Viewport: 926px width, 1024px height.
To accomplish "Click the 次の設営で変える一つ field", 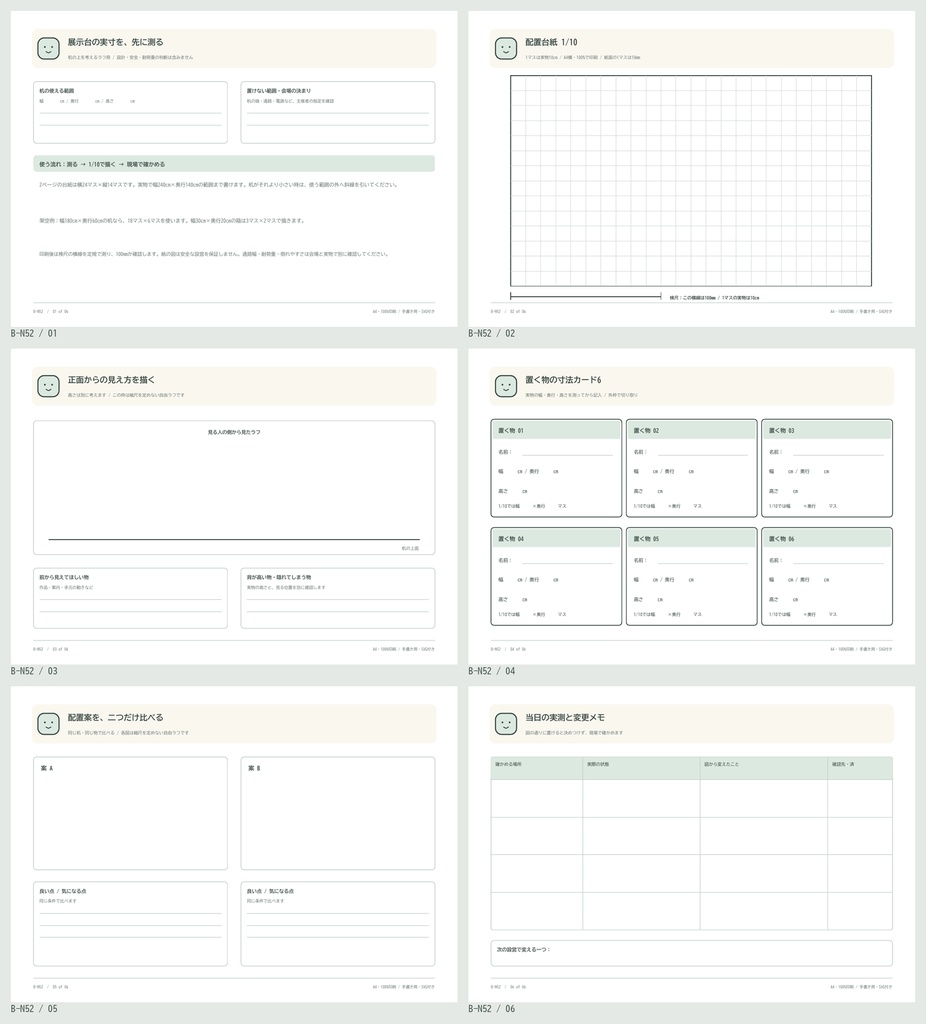I will (692, 953).
